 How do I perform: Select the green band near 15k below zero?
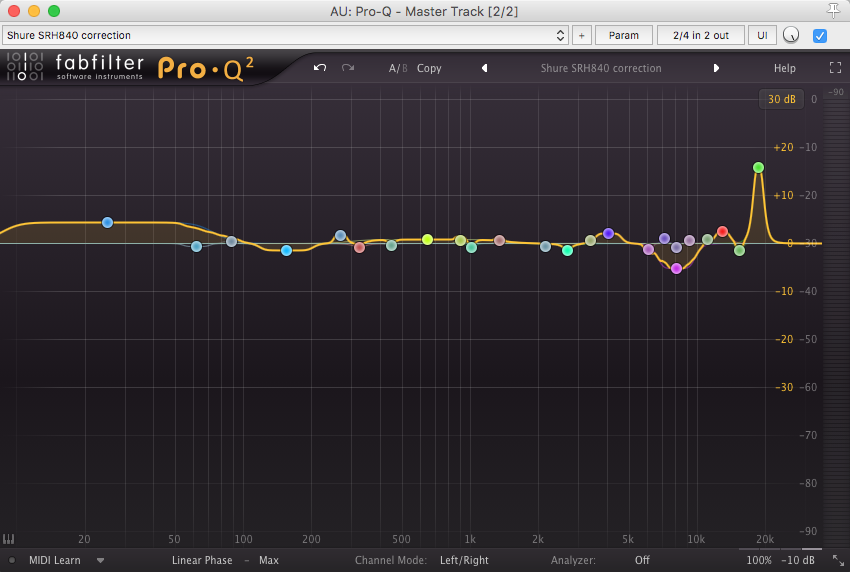(739, 250)
